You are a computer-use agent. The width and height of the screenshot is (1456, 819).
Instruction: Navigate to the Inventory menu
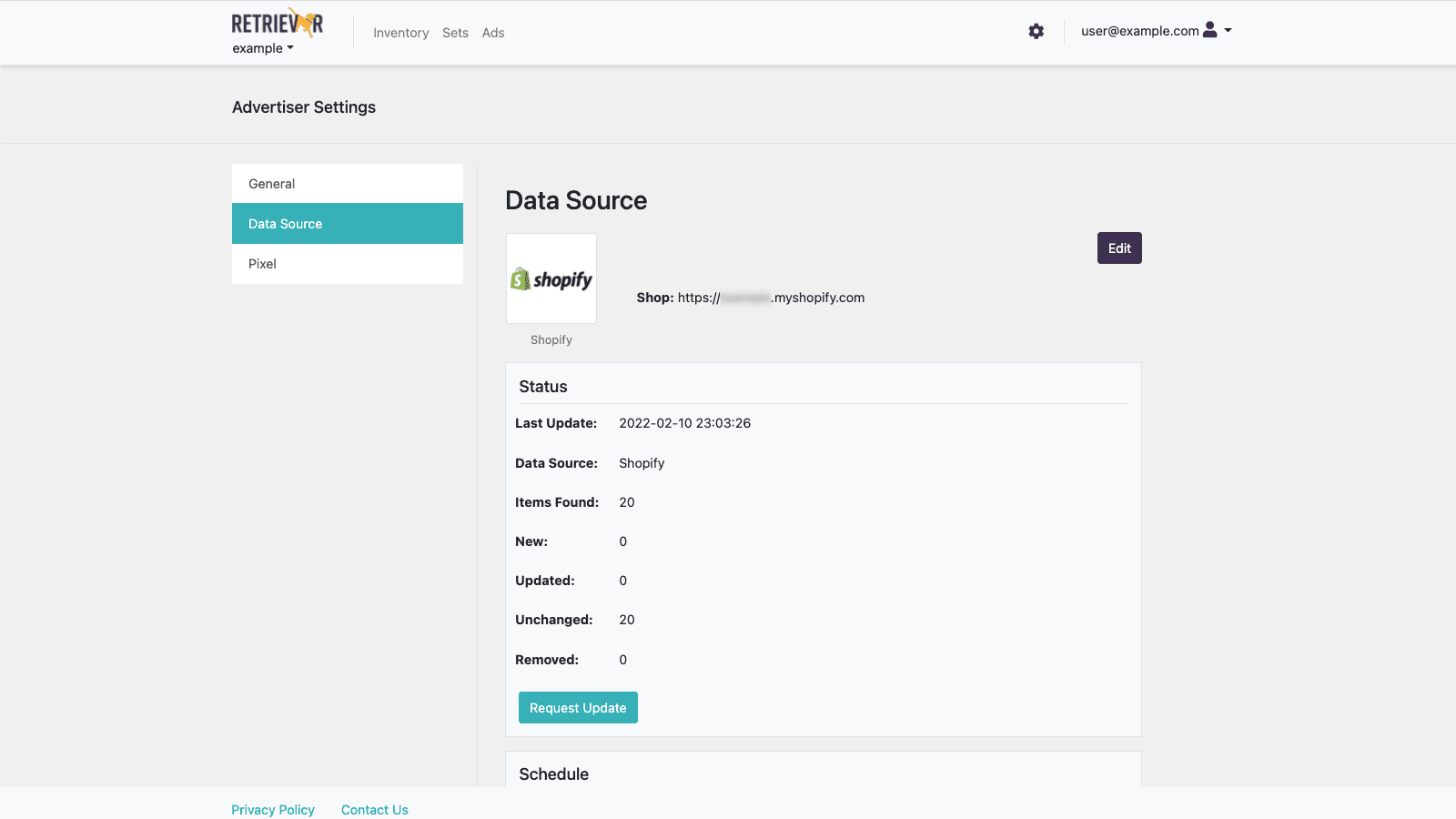coord(400,33)
